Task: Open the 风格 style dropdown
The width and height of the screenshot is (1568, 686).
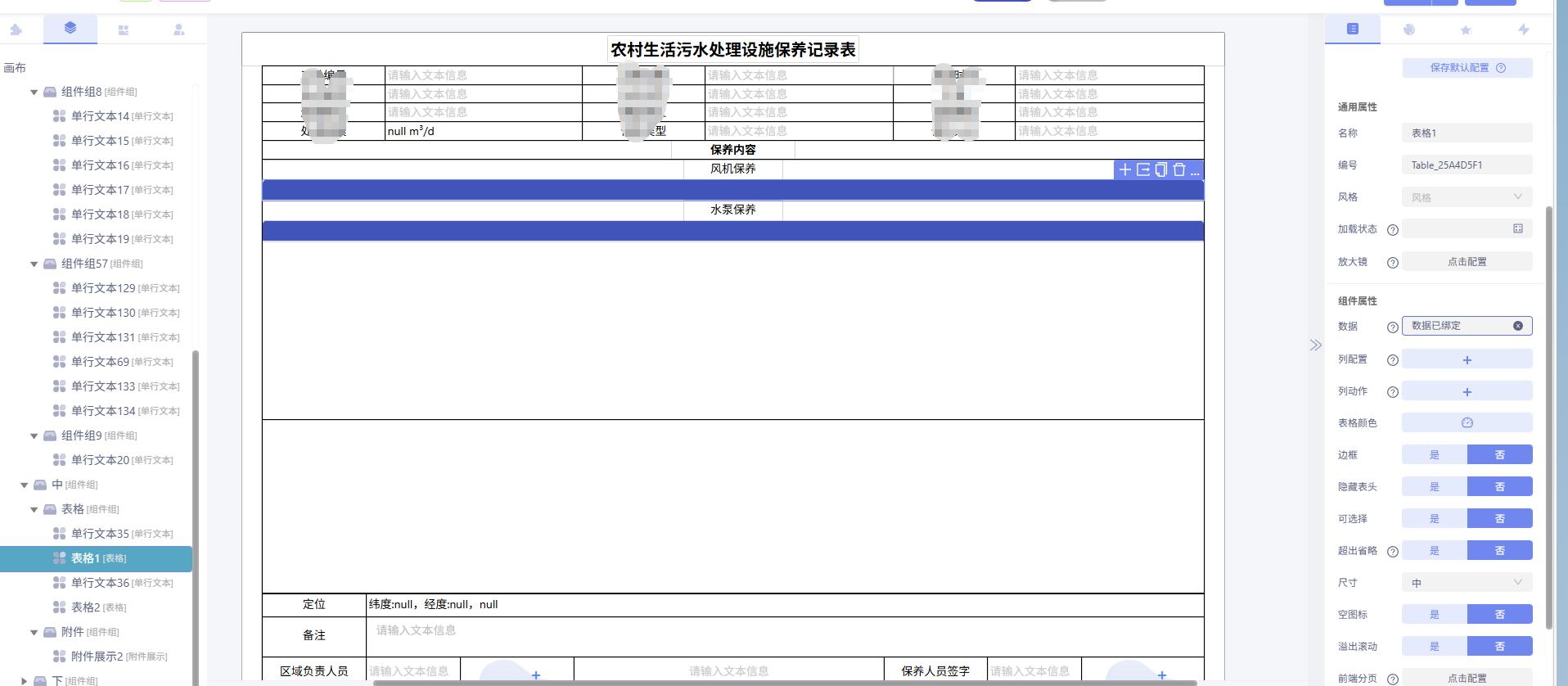Action: point(1467,197)
